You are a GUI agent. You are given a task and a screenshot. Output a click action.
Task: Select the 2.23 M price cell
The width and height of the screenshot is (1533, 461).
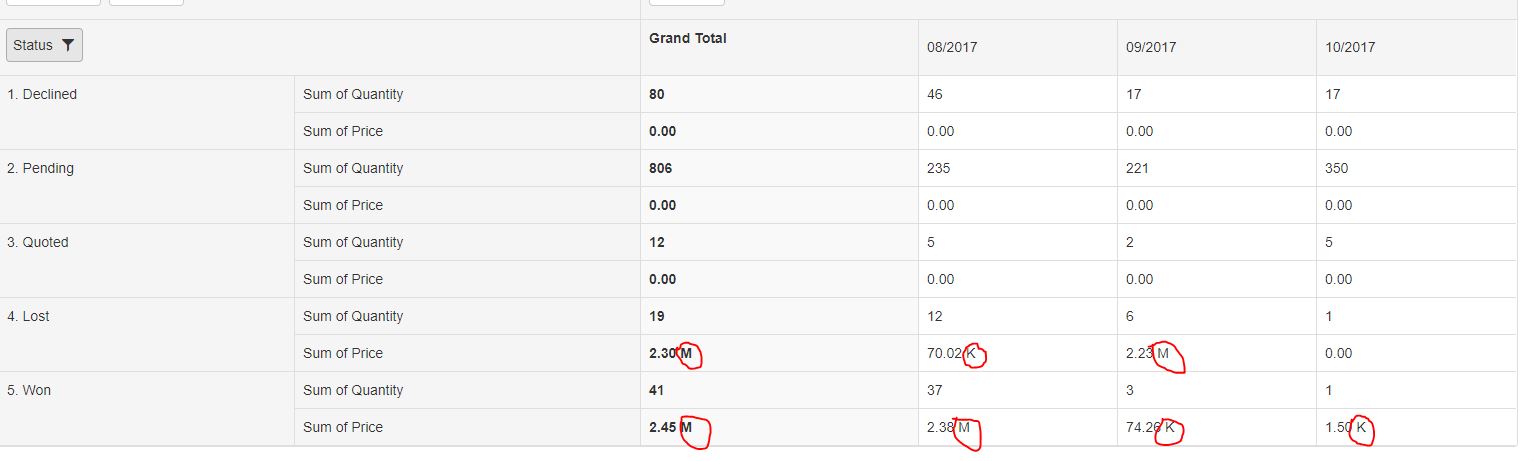pos(1148,353)
